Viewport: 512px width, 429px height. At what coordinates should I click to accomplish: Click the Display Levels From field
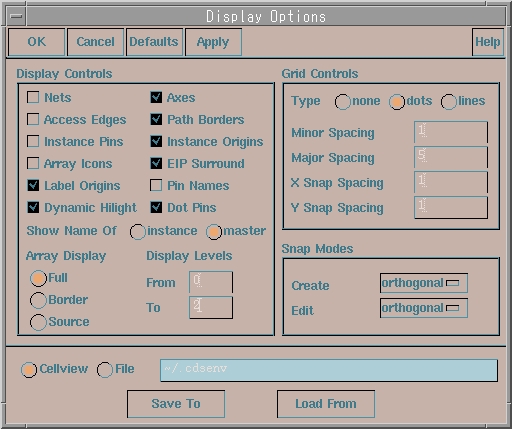coord(211,282)
